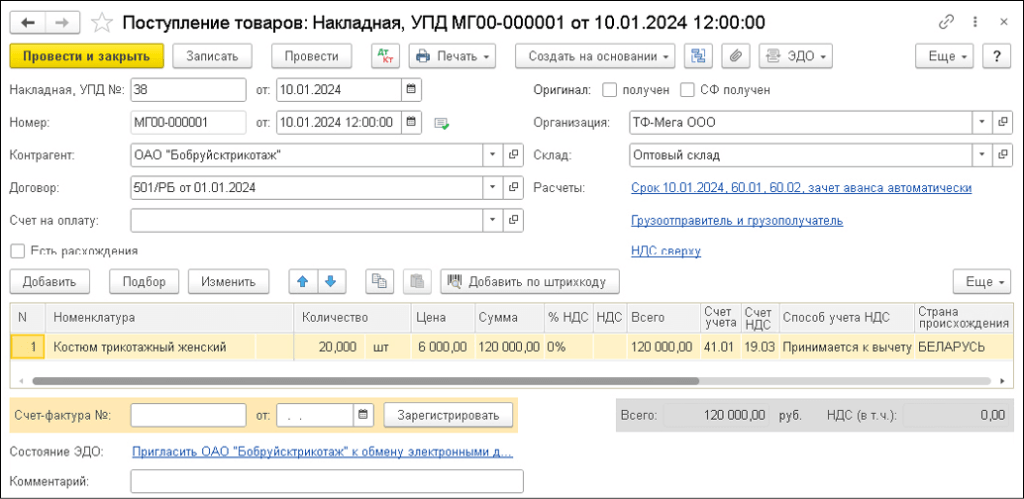
Task: Show accounting entries with Дт/Кт icon
Action: pos(385,56)
